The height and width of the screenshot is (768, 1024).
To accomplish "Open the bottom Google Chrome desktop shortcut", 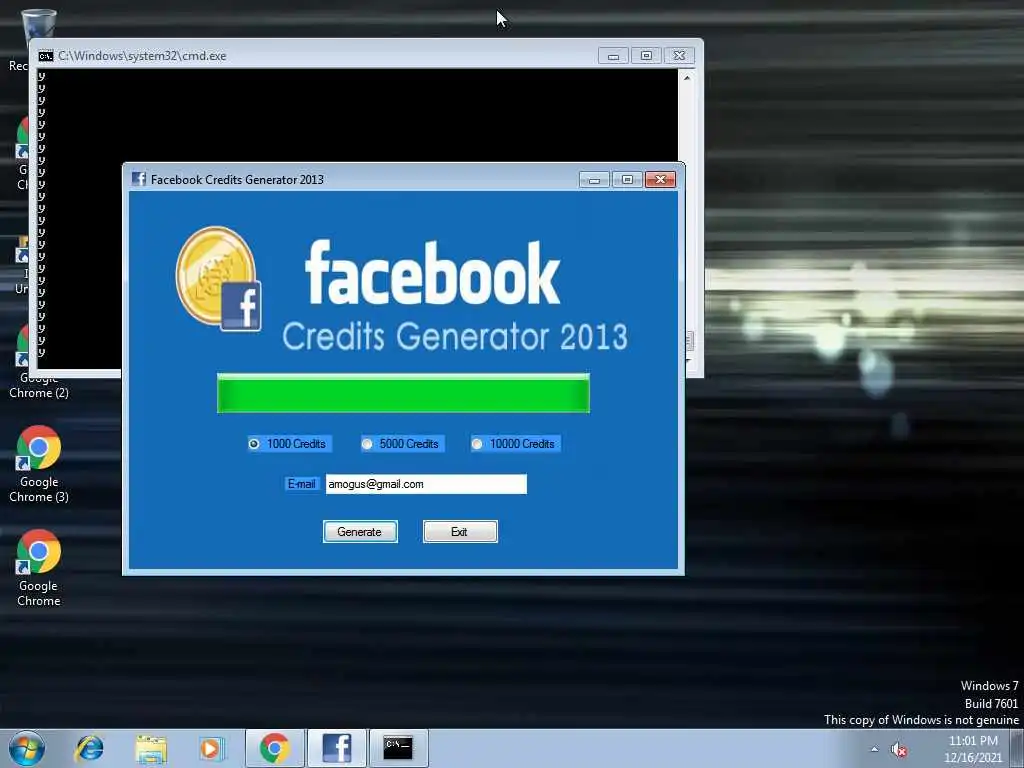I will tap(39, 568).
